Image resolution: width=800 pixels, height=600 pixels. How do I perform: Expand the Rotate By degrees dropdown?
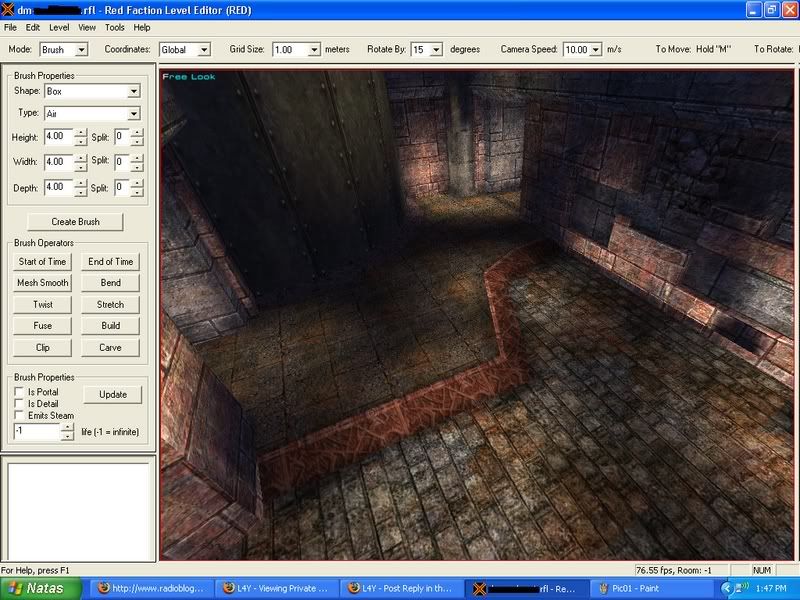tap(436, 50)
